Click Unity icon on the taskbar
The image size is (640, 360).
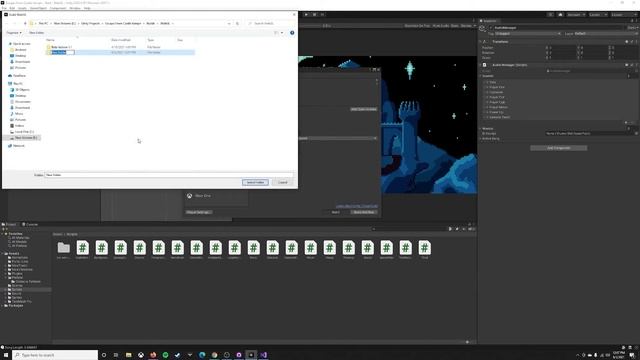tap(251, 355)
